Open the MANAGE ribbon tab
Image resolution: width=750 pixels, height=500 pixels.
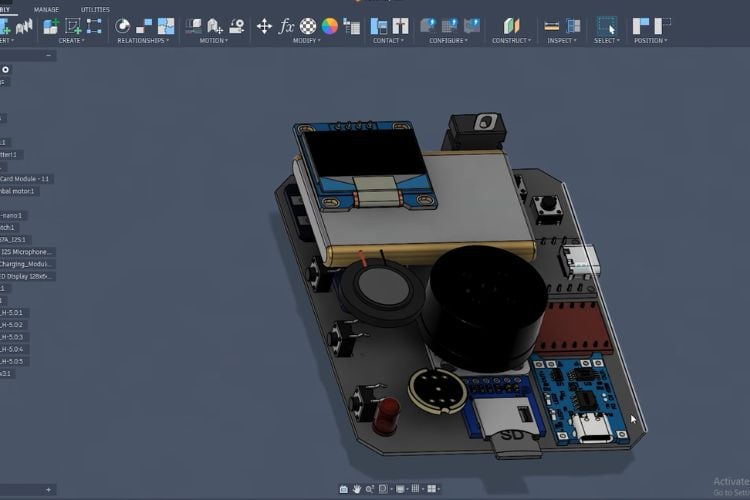[46, 10]
